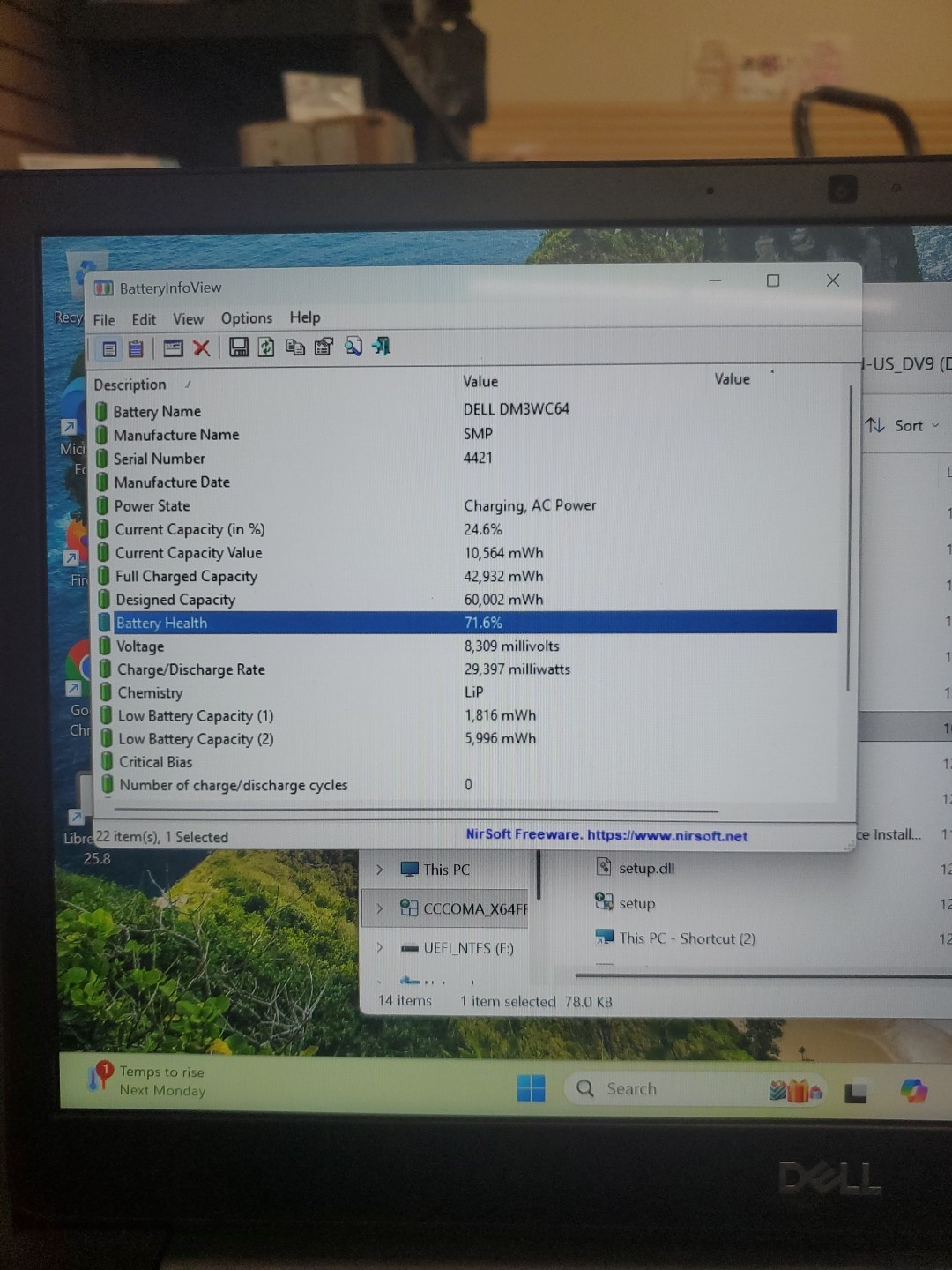Screen dimensions: 952x1270
Task: Select the Critical Bias row
Action: tap(467, 761)
